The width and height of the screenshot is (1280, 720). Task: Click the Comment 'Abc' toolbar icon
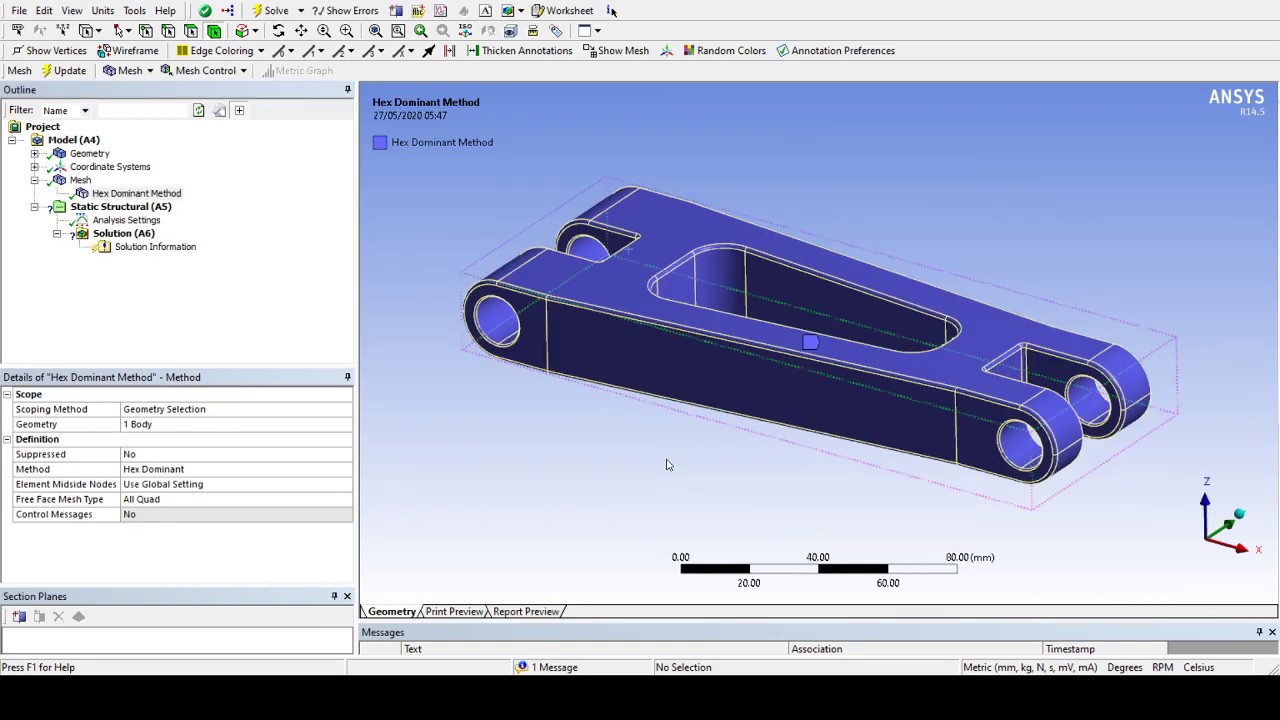coord(418,11)
